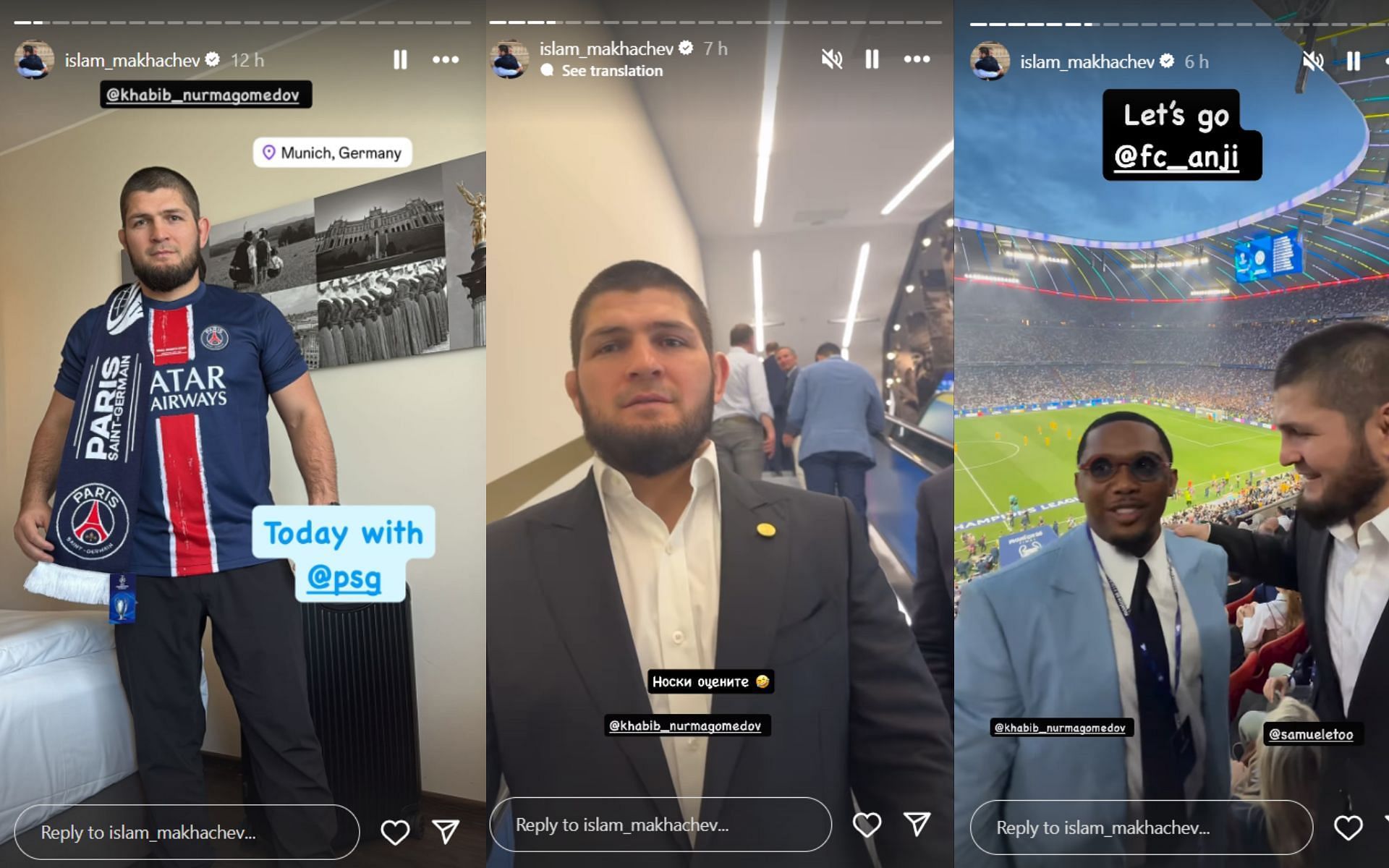Unmute the 7 h story audio
This screenshot has width=1389, height=868.
[x=832, y=59]
